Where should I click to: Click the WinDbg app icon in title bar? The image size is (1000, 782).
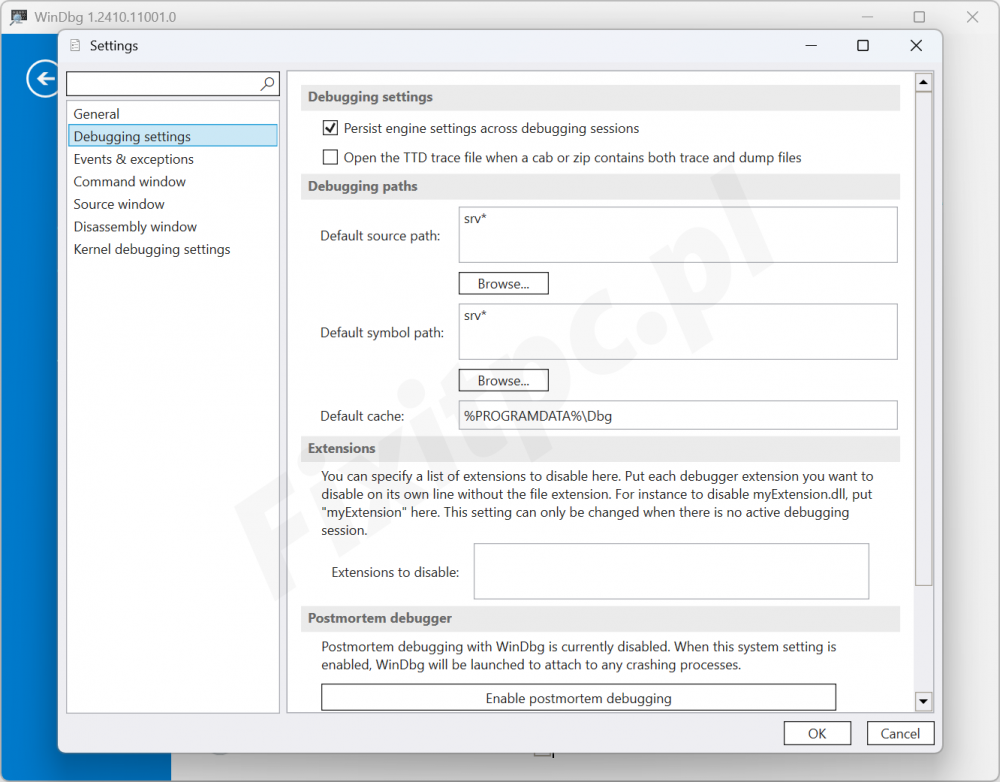coord(18,17)
